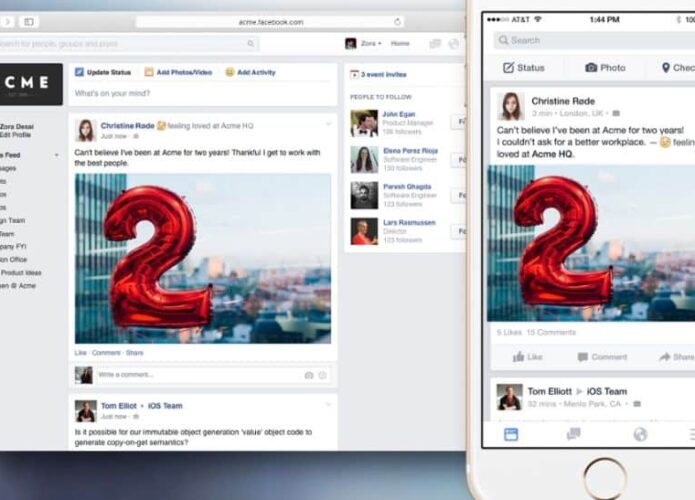Click John Egan's profile photo
Image resolution: width=695 pixels, height=500 pixels.
click(x=364, y=123)
